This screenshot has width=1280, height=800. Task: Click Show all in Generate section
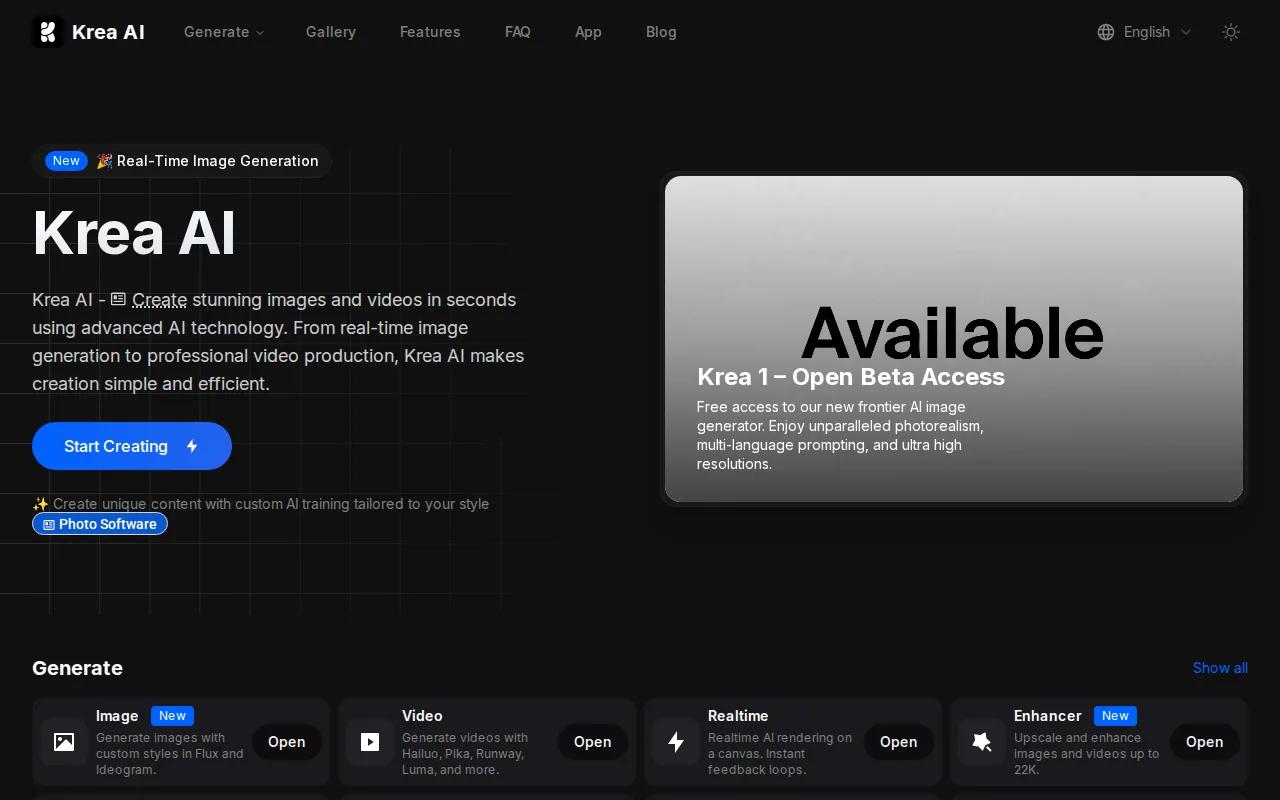pos(1220,668)
